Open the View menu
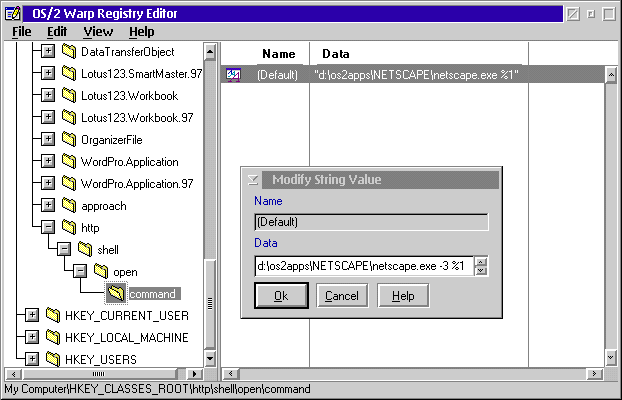Image resolution: width=622 pixels, height=400 pixels. tap(98, 32)
